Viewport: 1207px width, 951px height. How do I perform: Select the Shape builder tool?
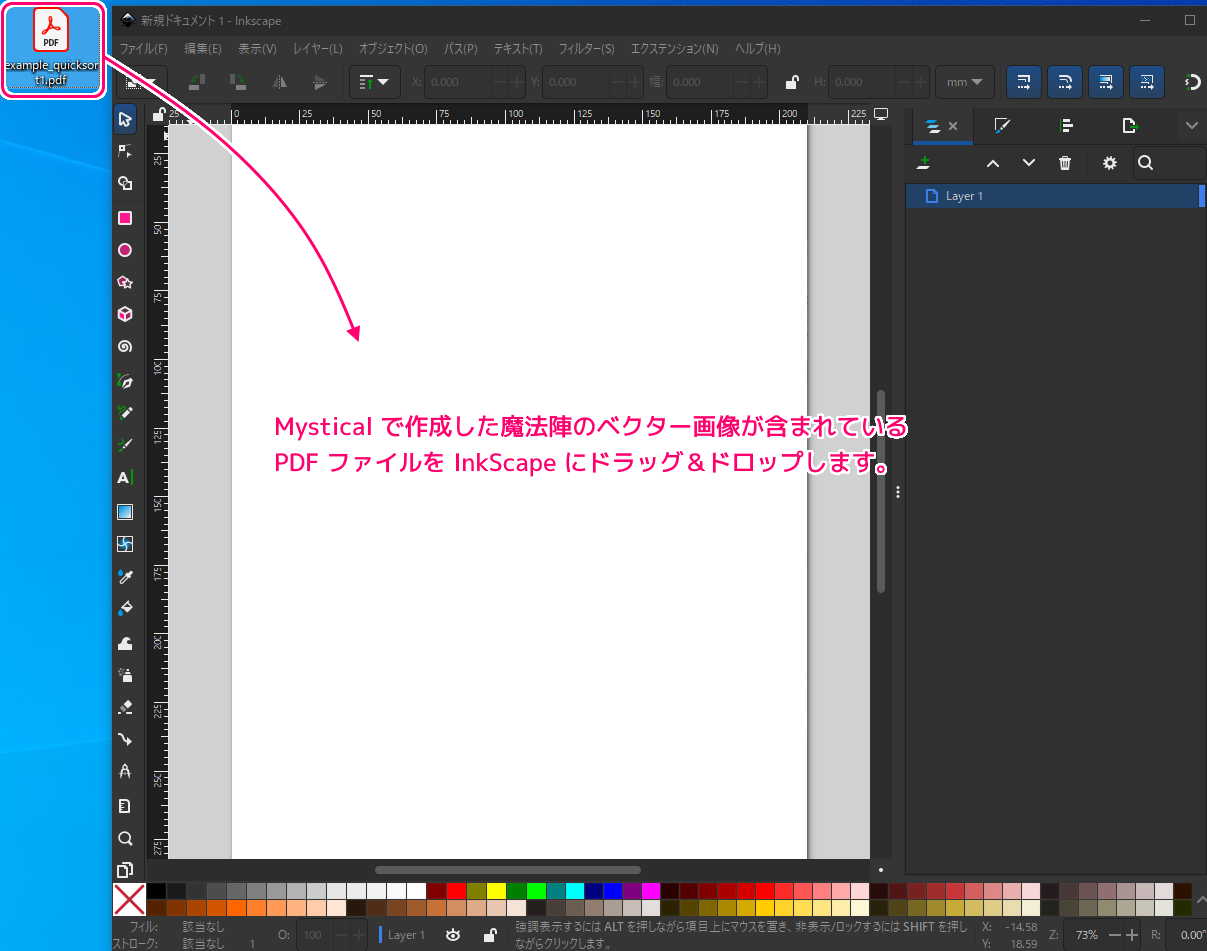click(125, 184)
